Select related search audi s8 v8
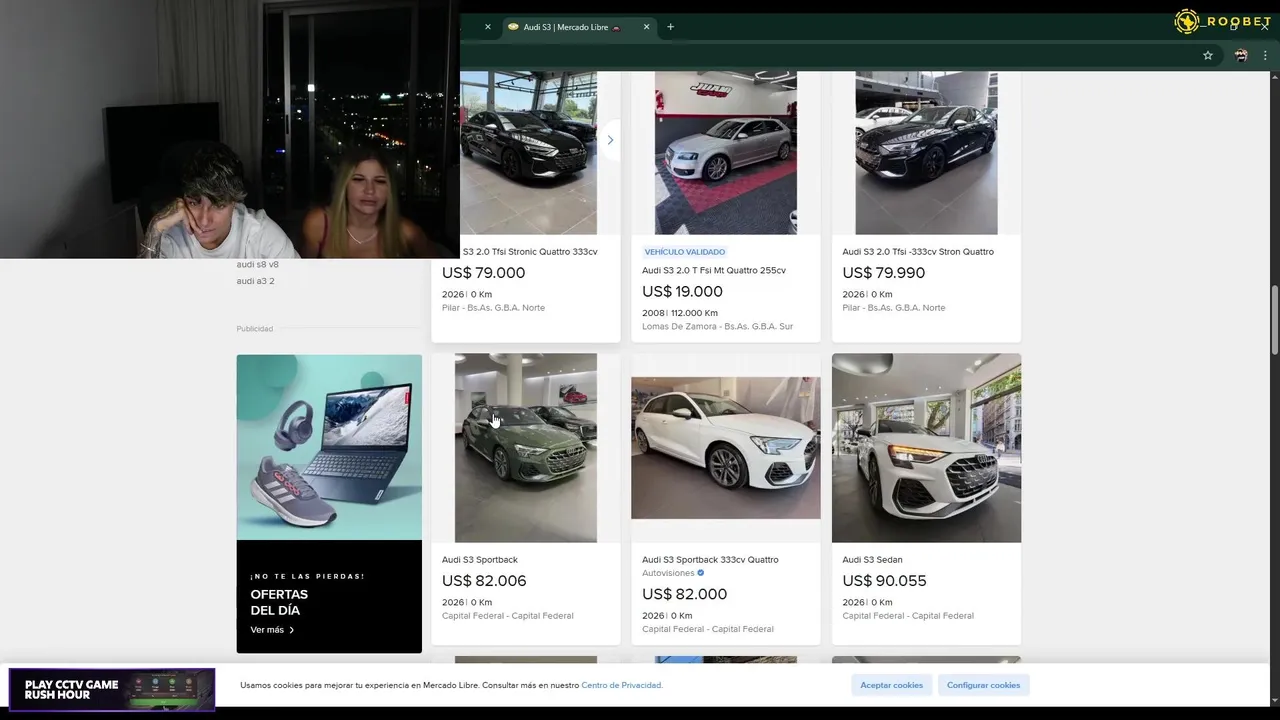This screenshot has height=720, width=1280. (257, 265)
